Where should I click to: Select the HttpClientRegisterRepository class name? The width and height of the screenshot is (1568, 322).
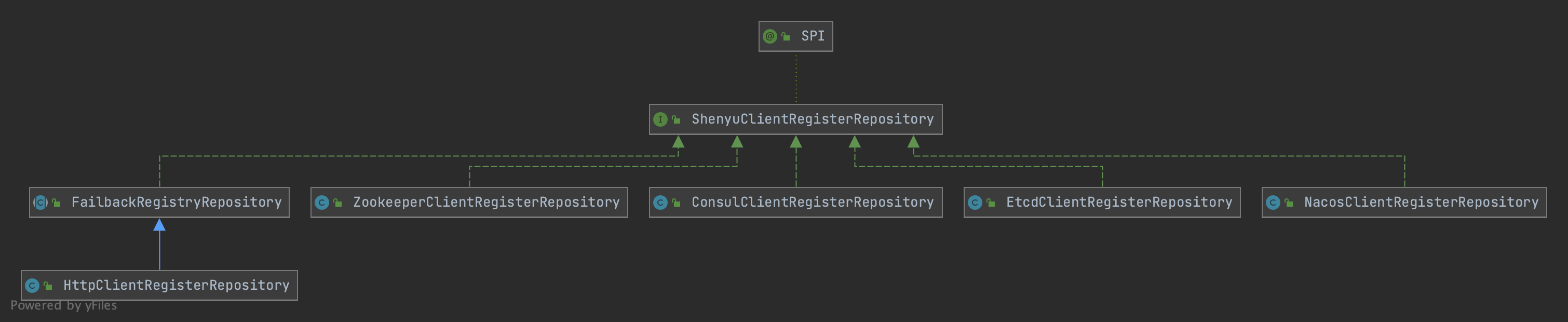[177, 286]
